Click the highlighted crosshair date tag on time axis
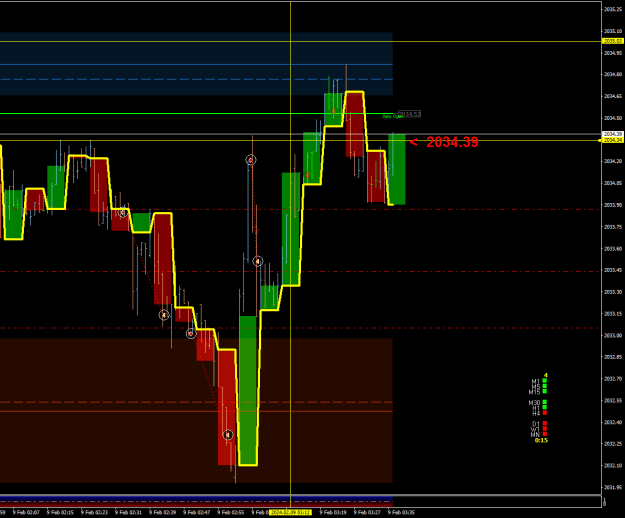The height and width of the screenshot is (518, 625). point(290,512)
